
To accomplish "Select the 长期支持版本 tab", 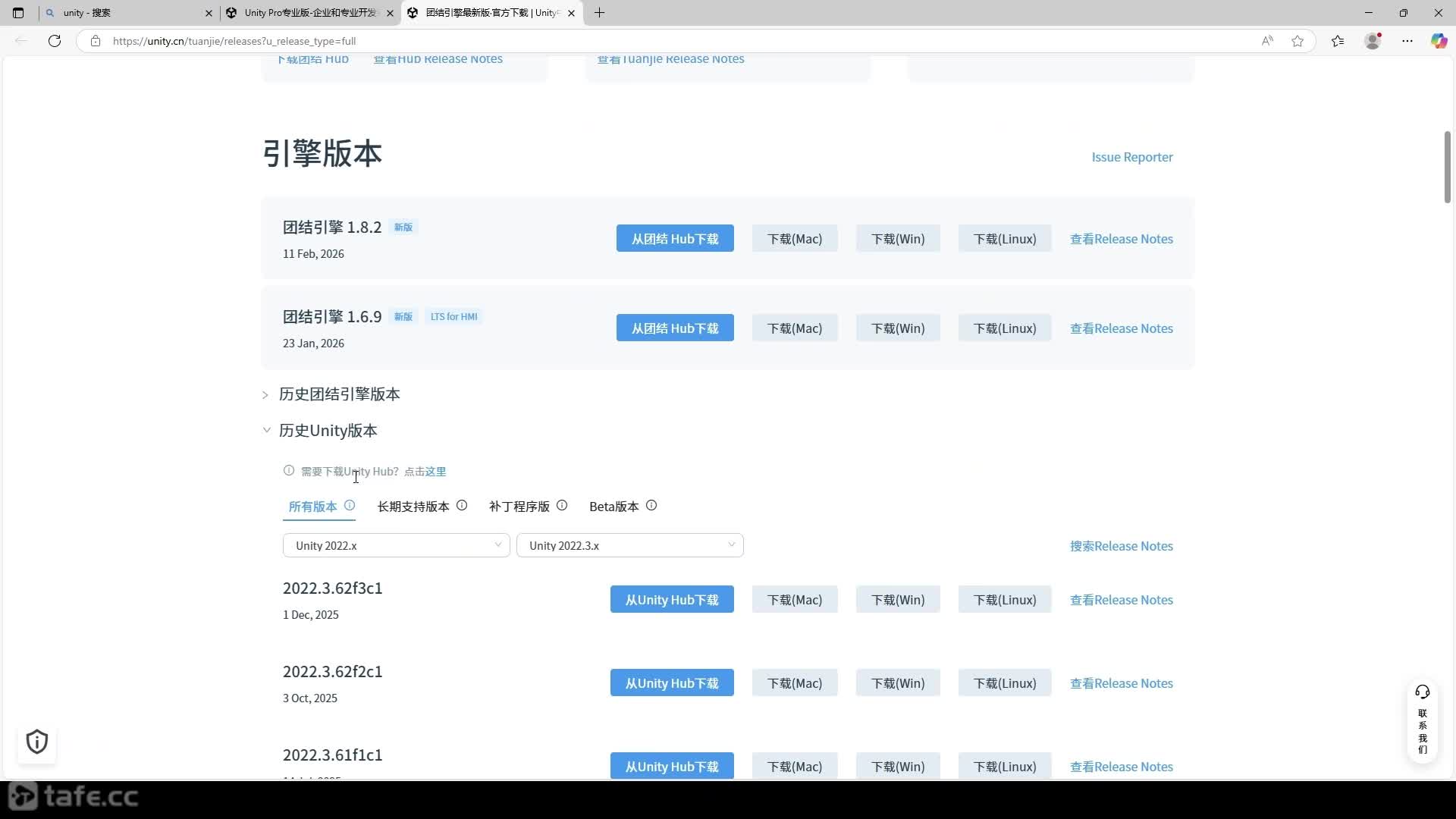I will [x=413, y=507].
